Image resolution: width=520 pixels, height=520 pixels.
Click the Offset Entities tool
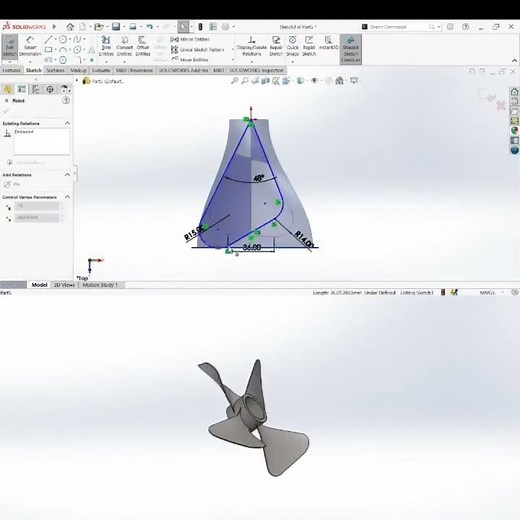pos(143,46)
